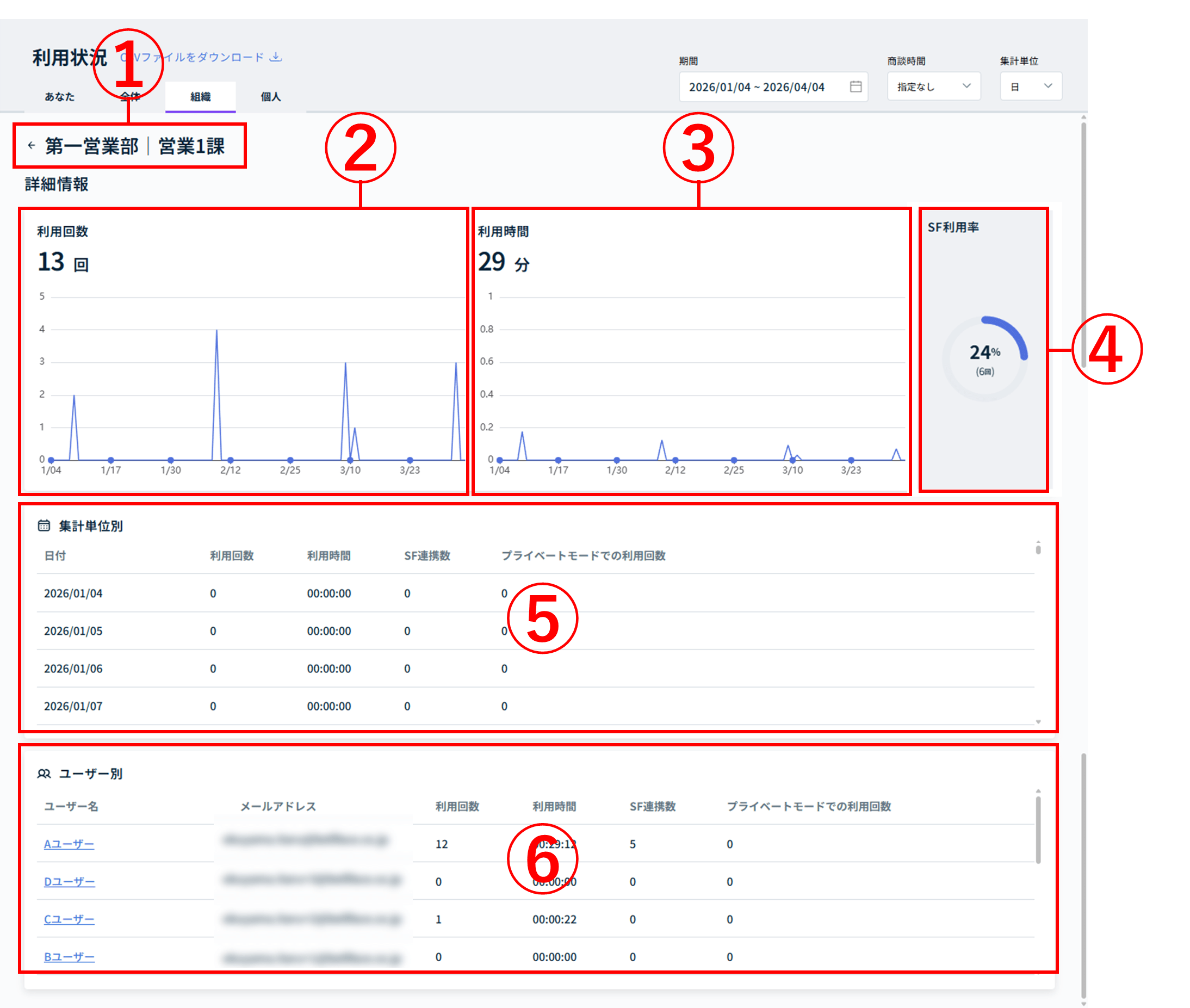Click the users icon beside ユーザー別
Viewport: 1190px width, 1008px height.
44,773
